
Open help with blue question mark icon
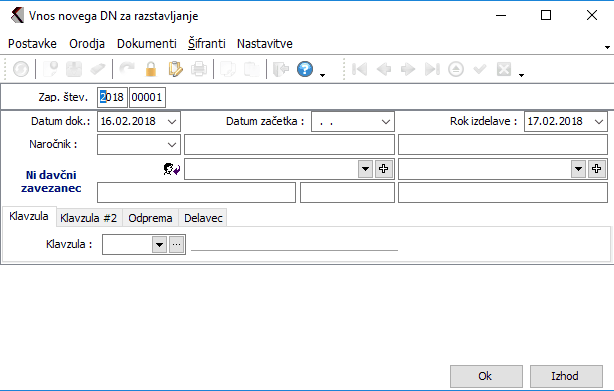305,69
